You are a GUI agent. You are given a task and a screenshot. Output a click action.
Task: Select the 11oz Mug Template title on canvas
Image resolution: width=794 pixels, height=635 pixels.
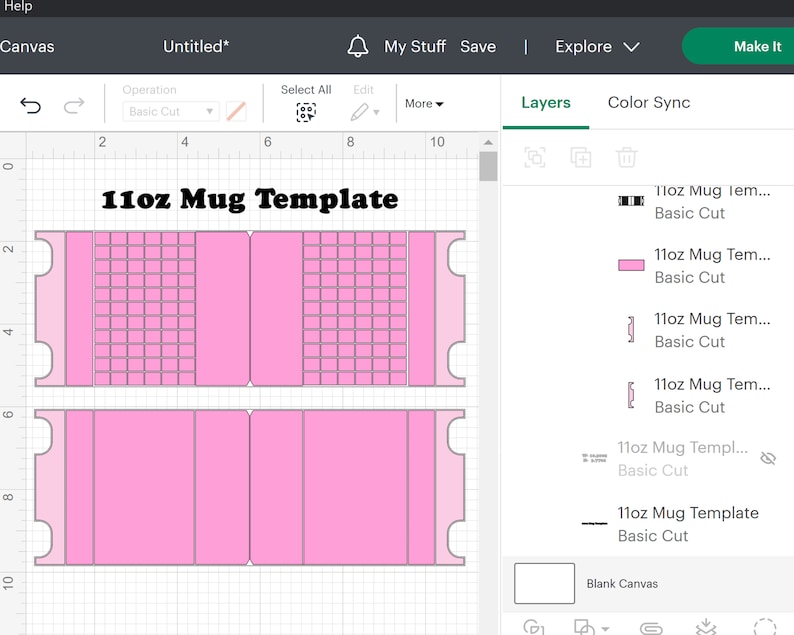[250, 200]
